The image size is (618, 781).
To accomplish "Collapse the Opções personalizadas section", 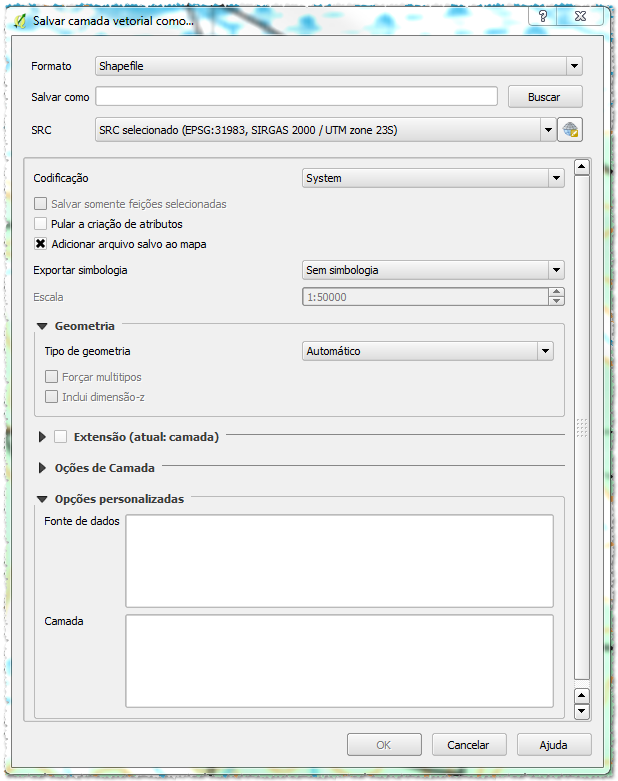I will (x=43, y=499).
